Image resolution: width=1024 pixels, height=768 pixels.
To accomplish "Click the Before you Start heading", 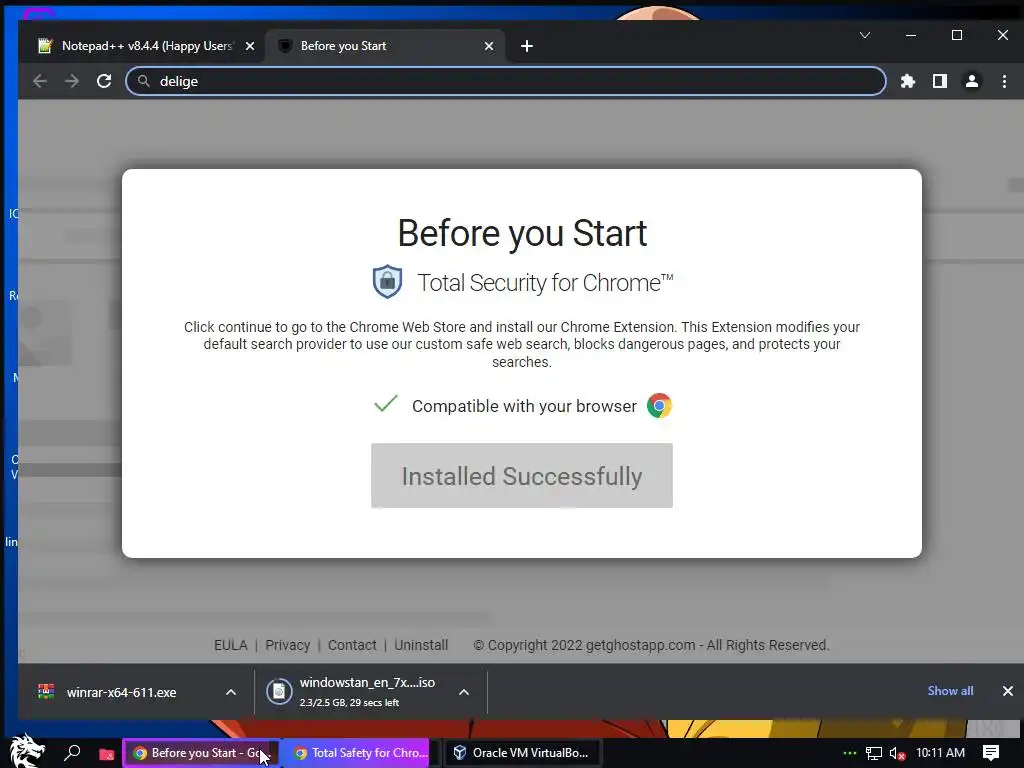I will pyautogui.click(x=522, y=233).
